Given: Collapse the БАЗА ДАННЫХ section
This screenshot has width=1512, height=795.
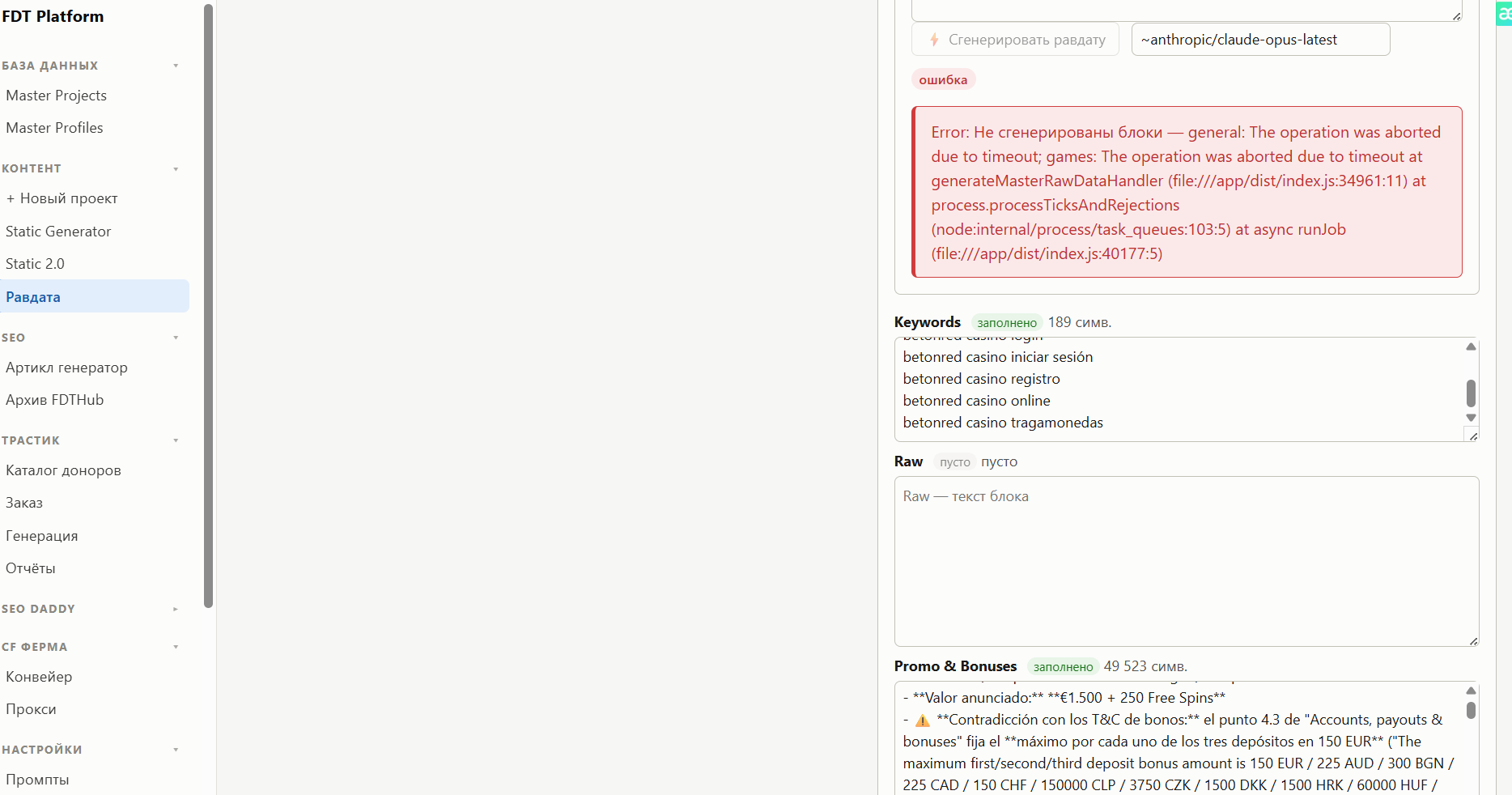Looking at the screenshot, I should point(176,66).
